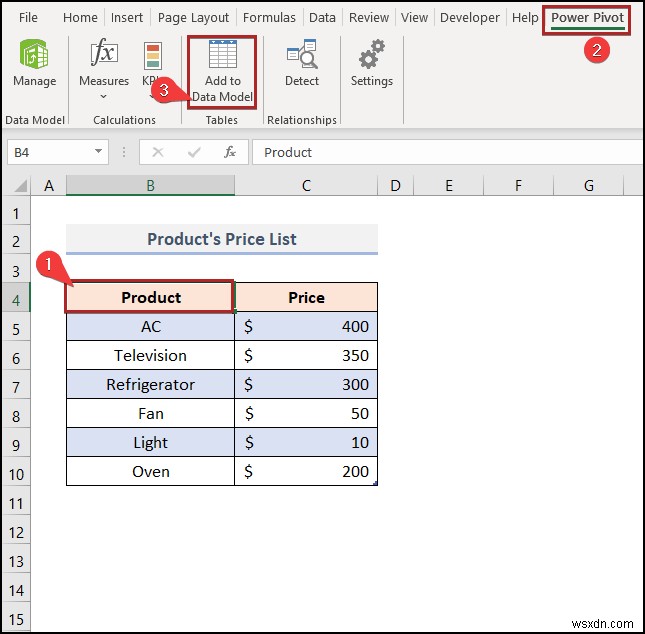Switch to the Data tab

click(322, 18)
